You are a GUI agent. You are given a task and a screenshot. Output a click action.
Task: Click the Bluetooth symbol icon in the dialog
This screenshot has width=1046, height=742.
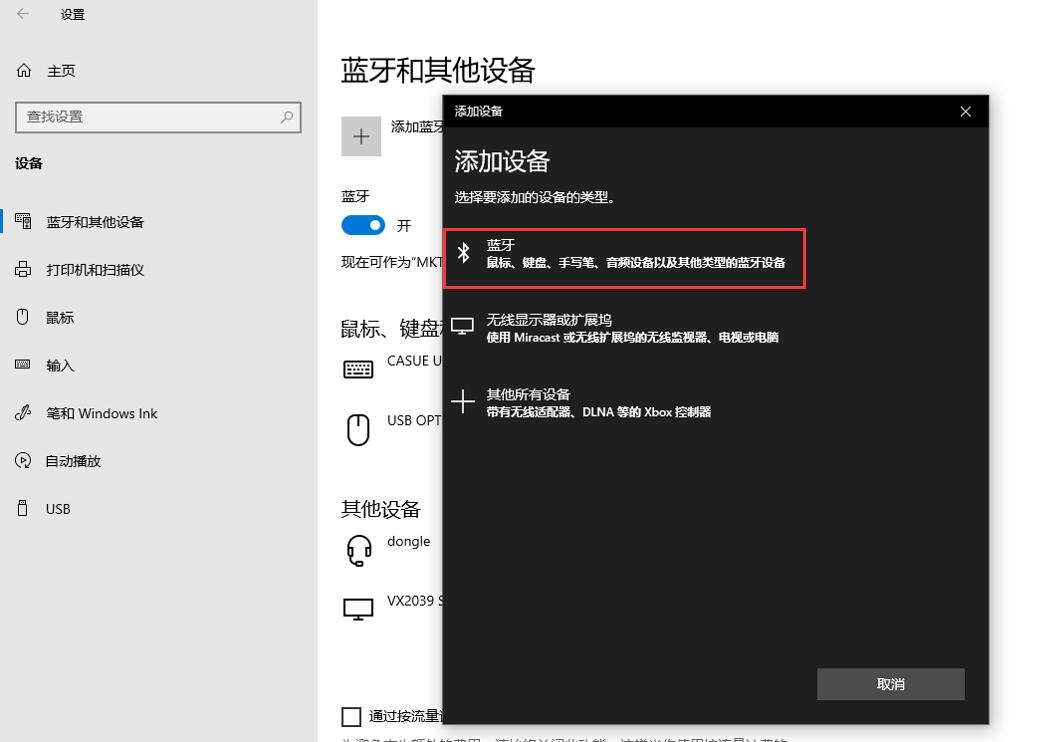tap(464, 253)
